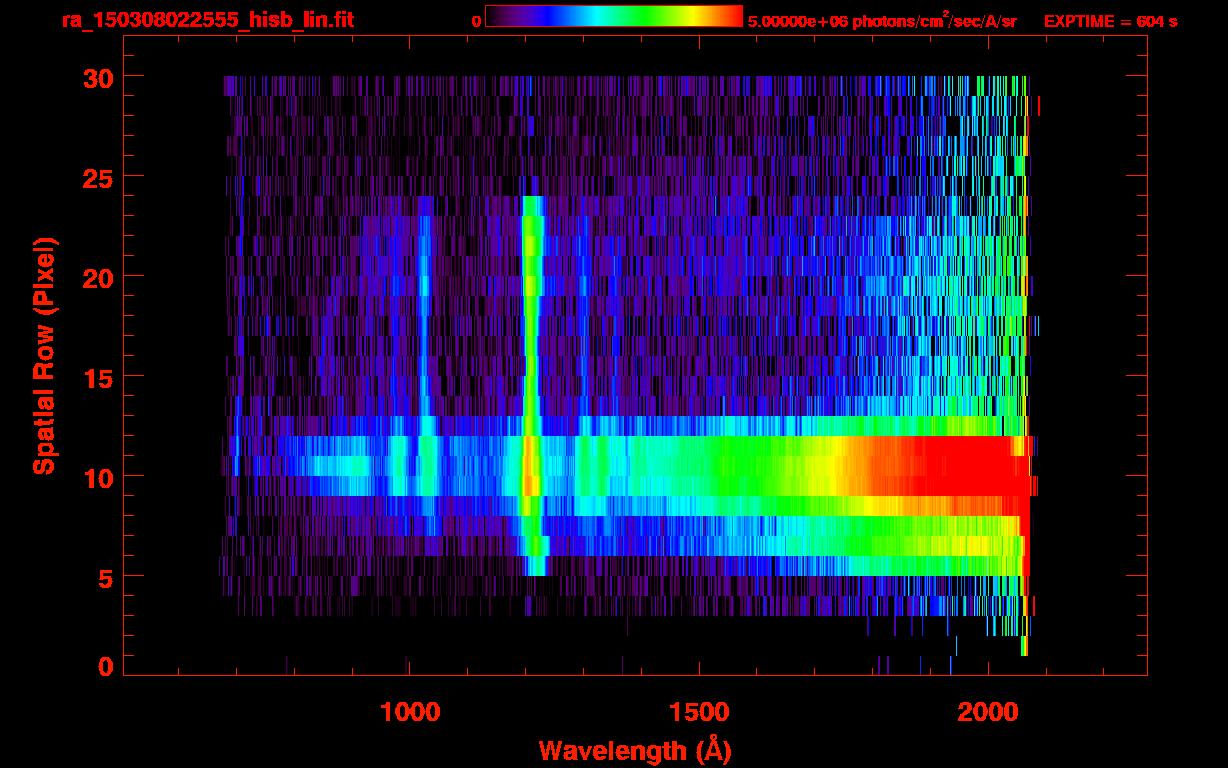Click the 5.00000e+06 photons/cm²/sec/A/sr label
This screenshot has height=768, width=1228.
(x=882, y=21)
